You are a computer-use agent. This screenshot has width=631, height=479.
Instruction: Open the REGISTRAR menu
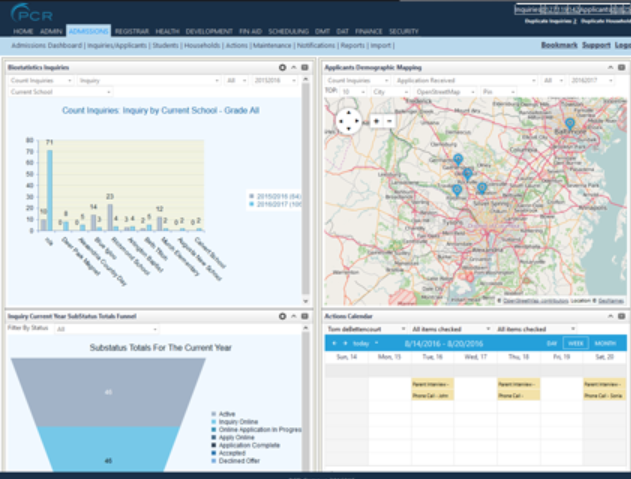pos(132,31)
